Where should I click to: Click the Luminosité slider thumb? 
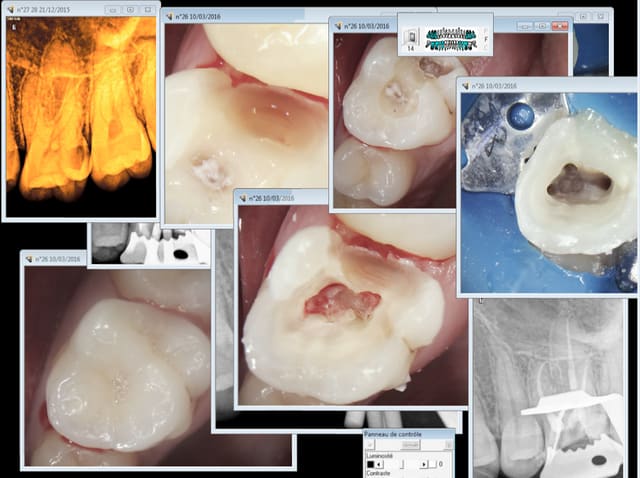coord(403,465)
